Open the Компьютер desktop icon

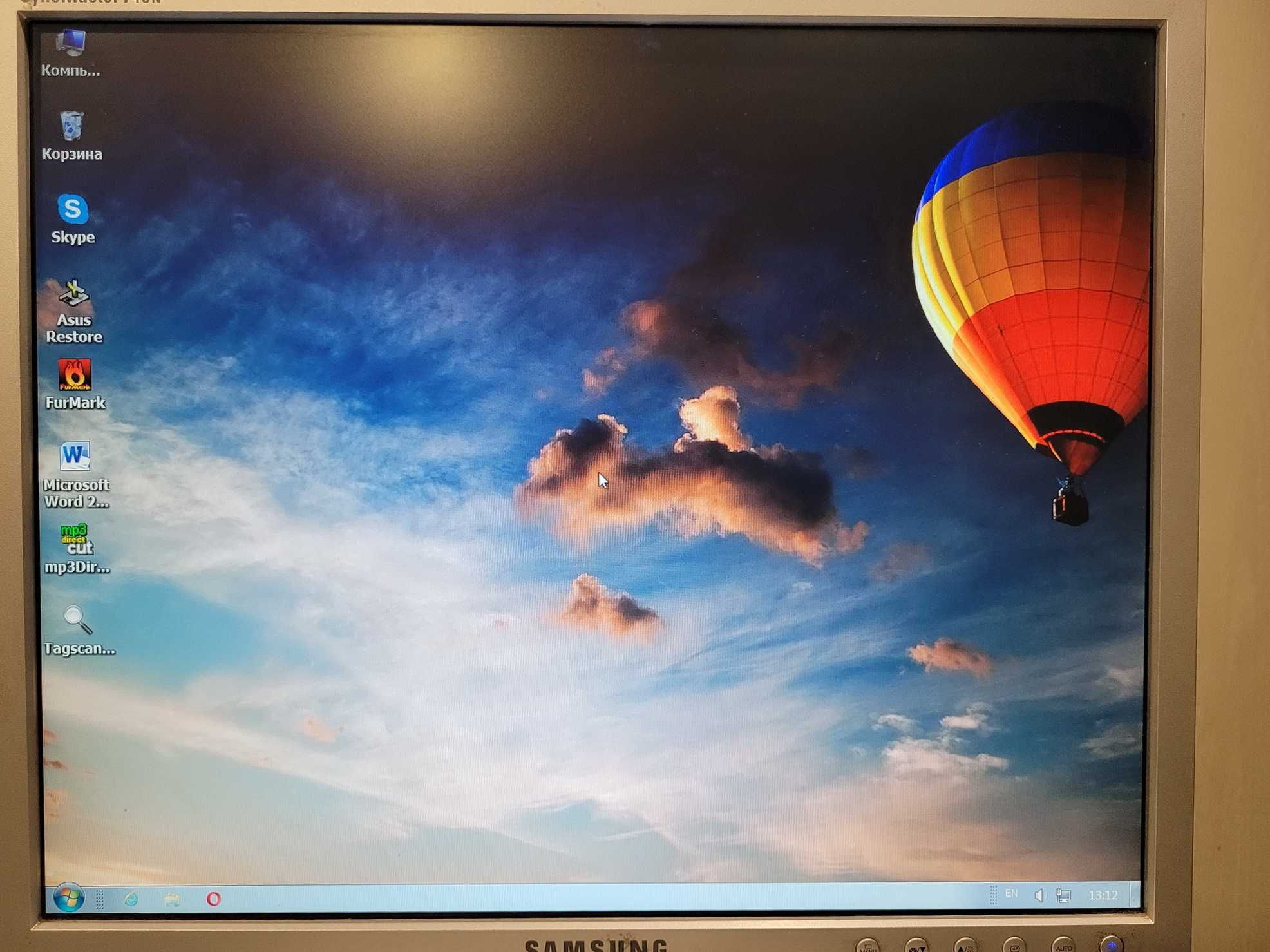coord(71,43)
